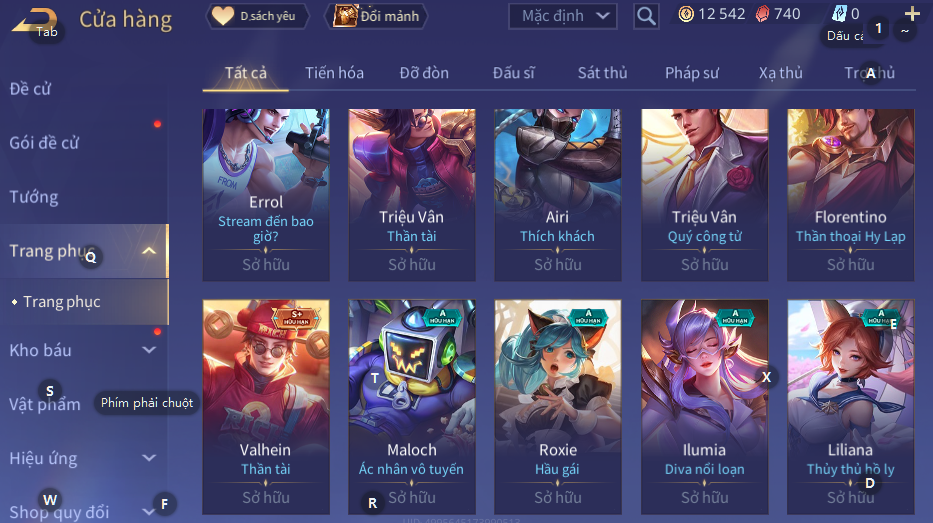The image size is (933, 523).
Task: Click the back arrow logo icon
Action: point(35,20)
